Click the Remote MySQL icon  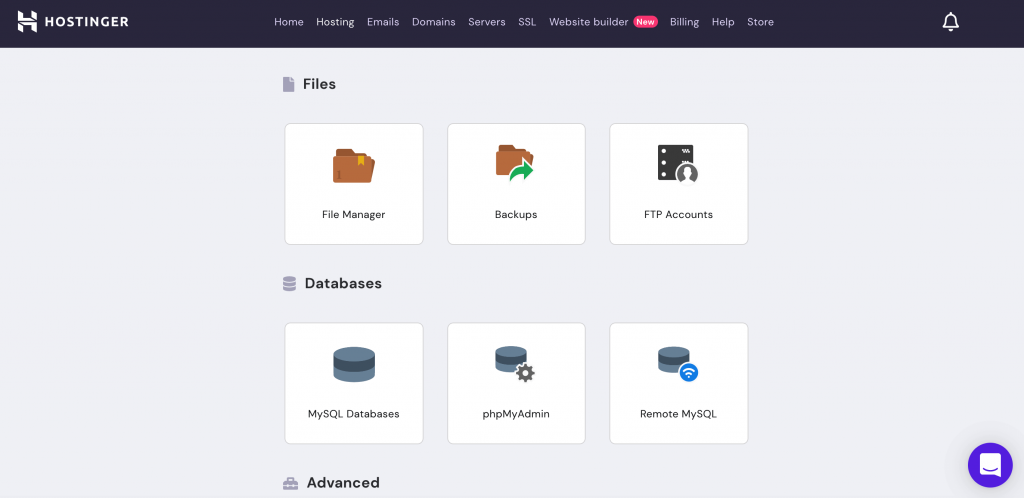pyautogui.click(x=677, y=364)
